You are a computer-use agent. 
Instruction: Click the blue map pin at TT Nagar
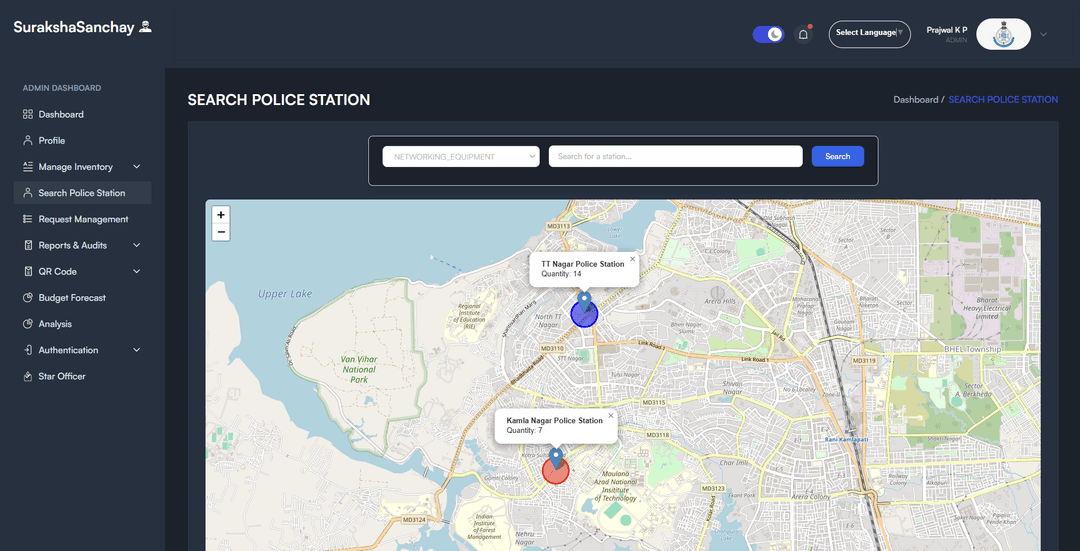tap(585, 302)
